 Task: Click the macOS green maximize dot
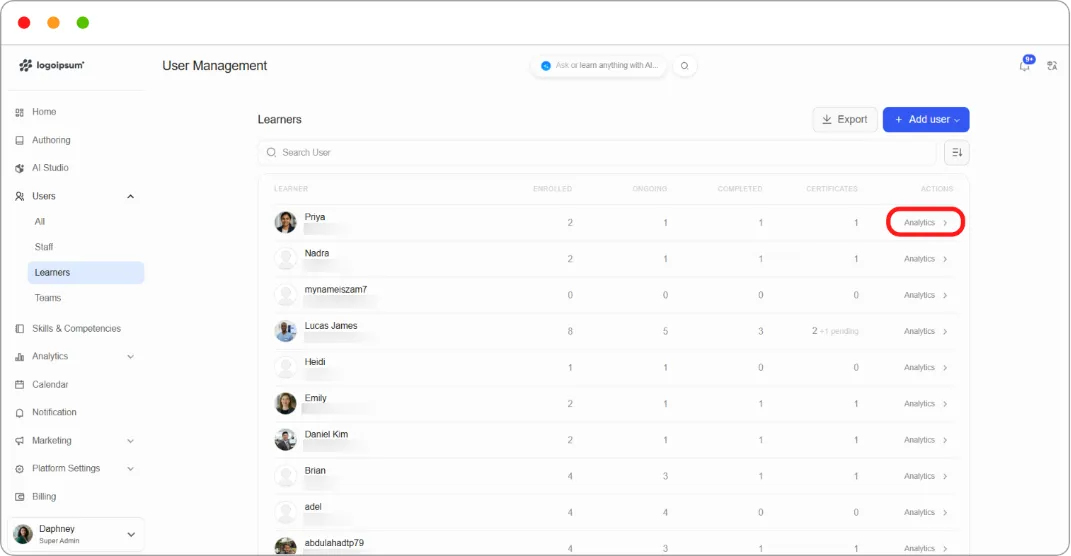[x=83, y=23]
